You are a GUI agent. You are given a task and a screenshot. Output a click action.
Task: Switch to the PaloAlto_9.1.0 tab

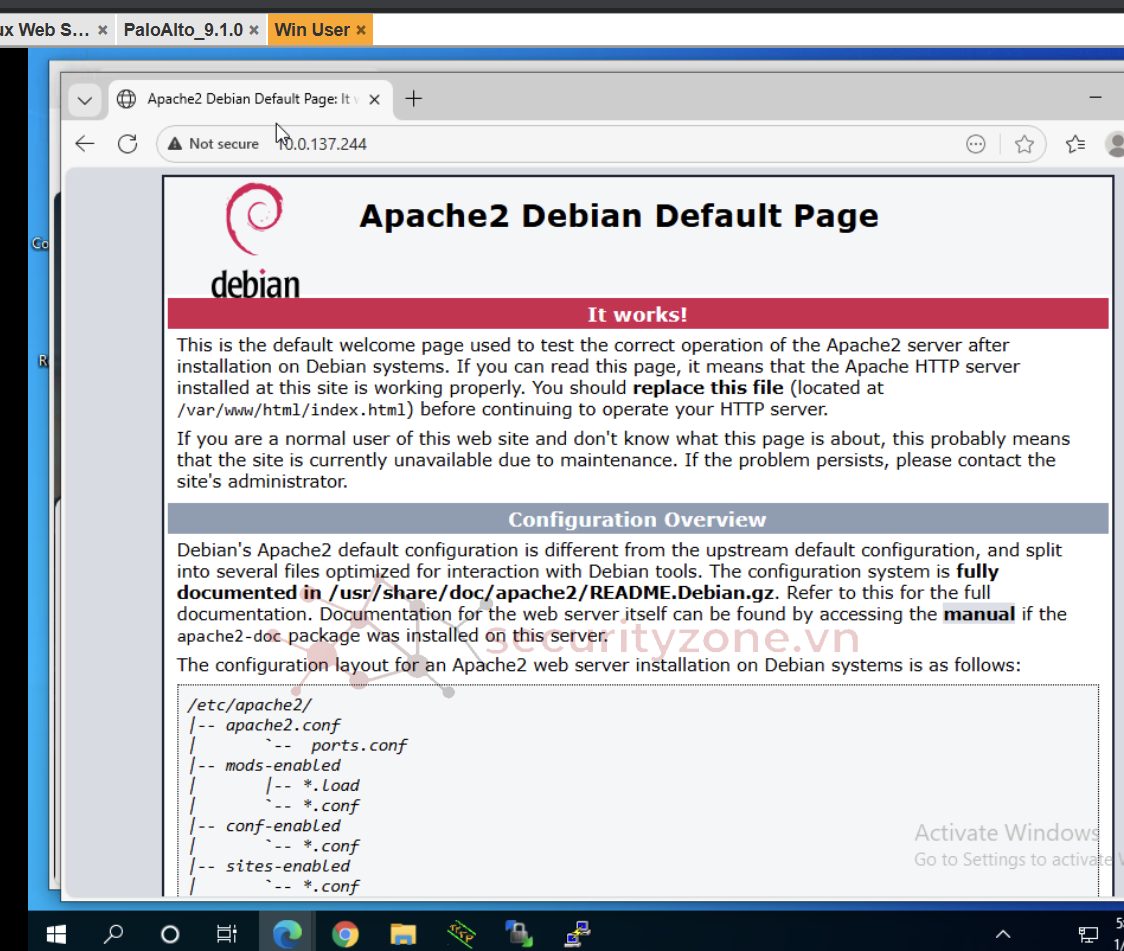[183, 30]
